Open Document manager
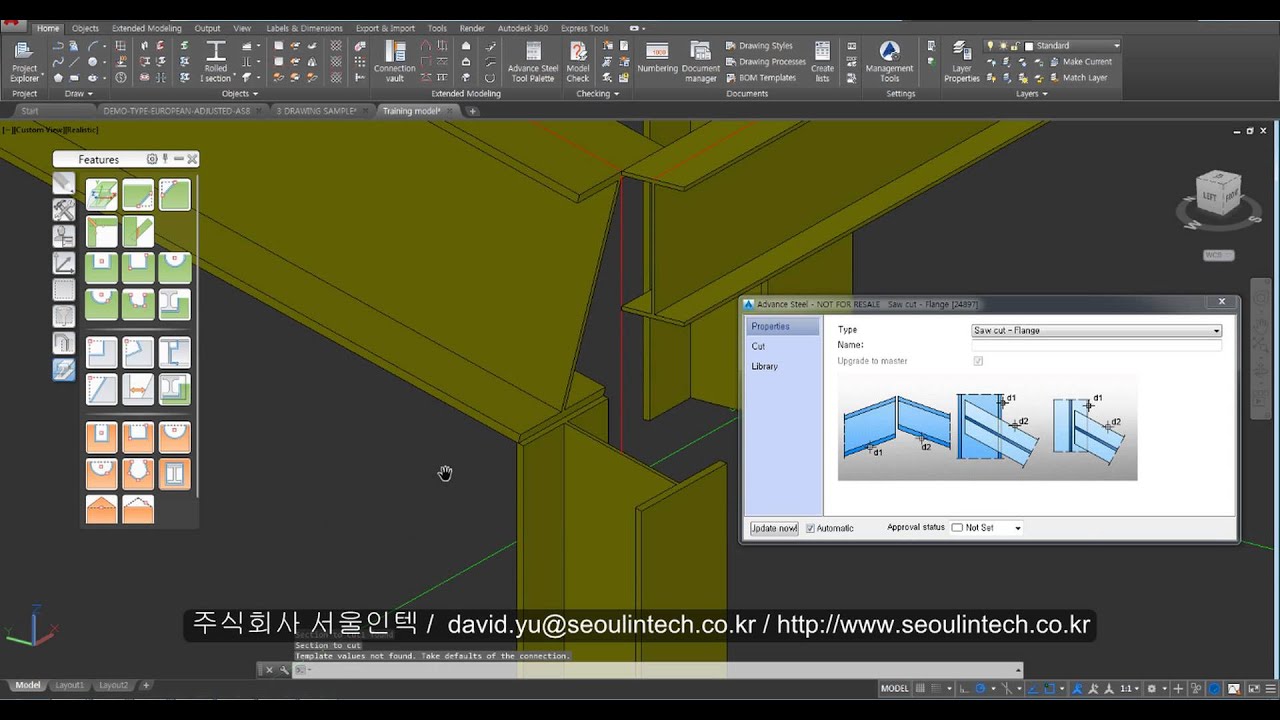Image resolution: width=1280 pixels, height=720 pixels. click(x=700, y=62)
